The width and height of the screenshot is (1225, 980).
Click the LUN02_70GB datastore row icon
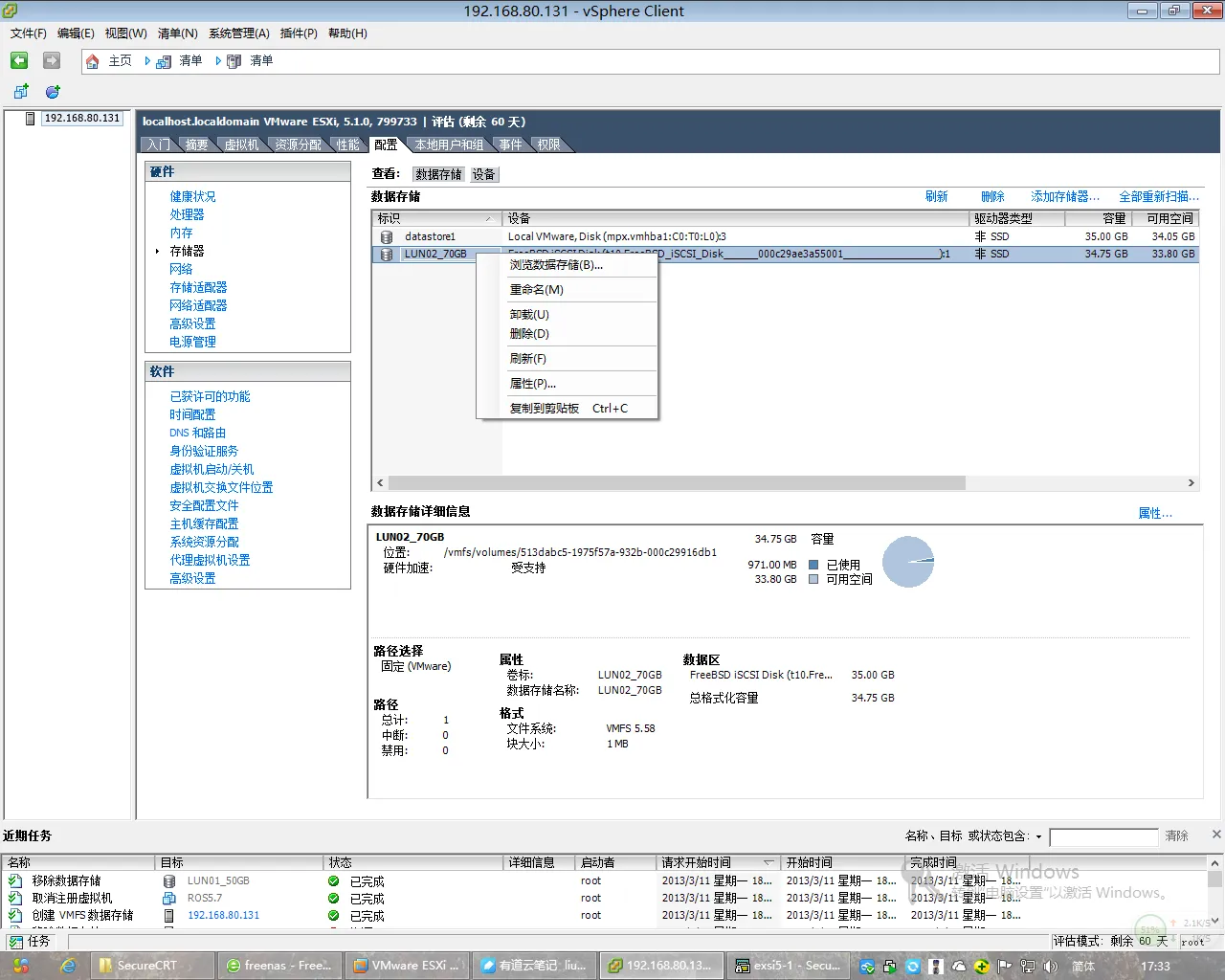[x=387, y=254]
